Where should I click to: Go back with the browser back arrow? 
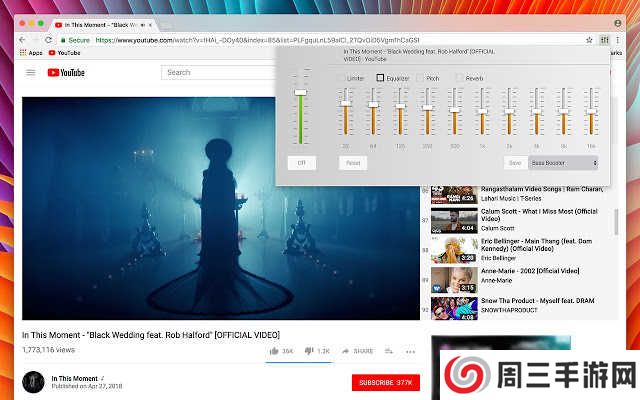(x=23, y=39)
